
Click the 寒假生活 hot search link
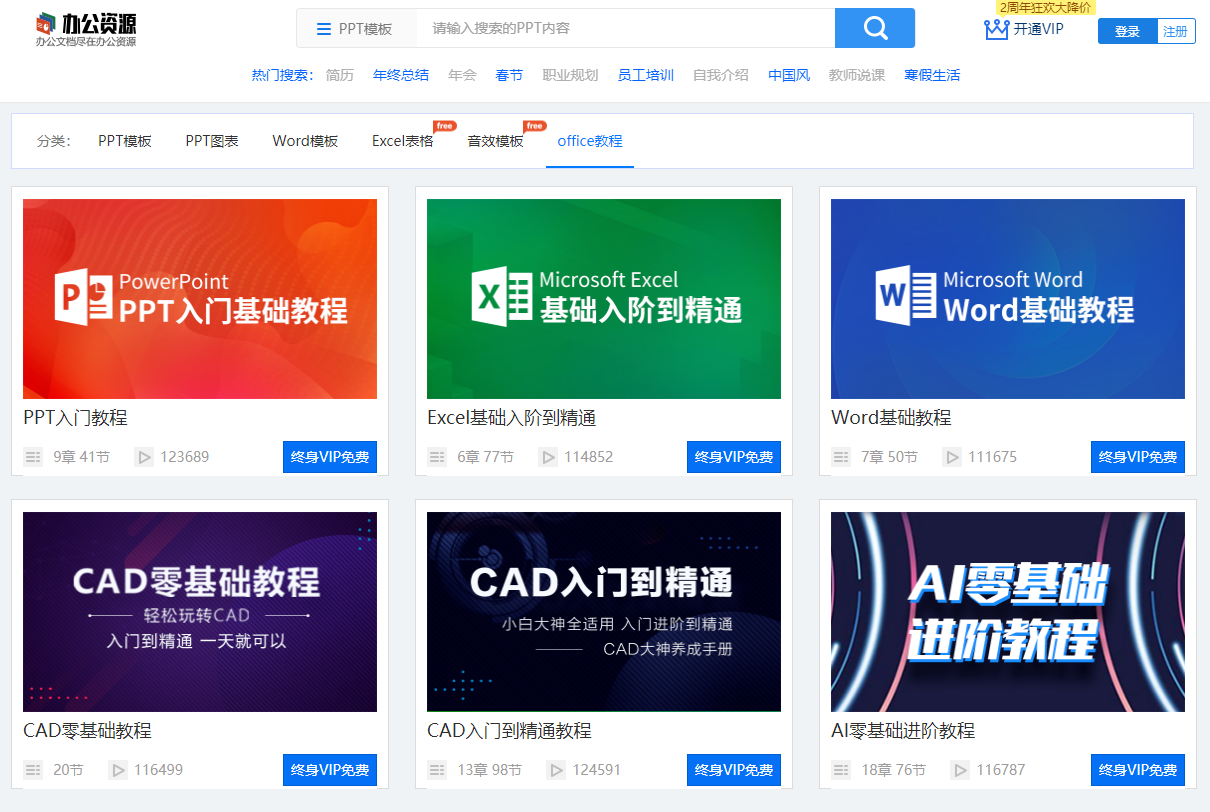(x=932, y=75)
